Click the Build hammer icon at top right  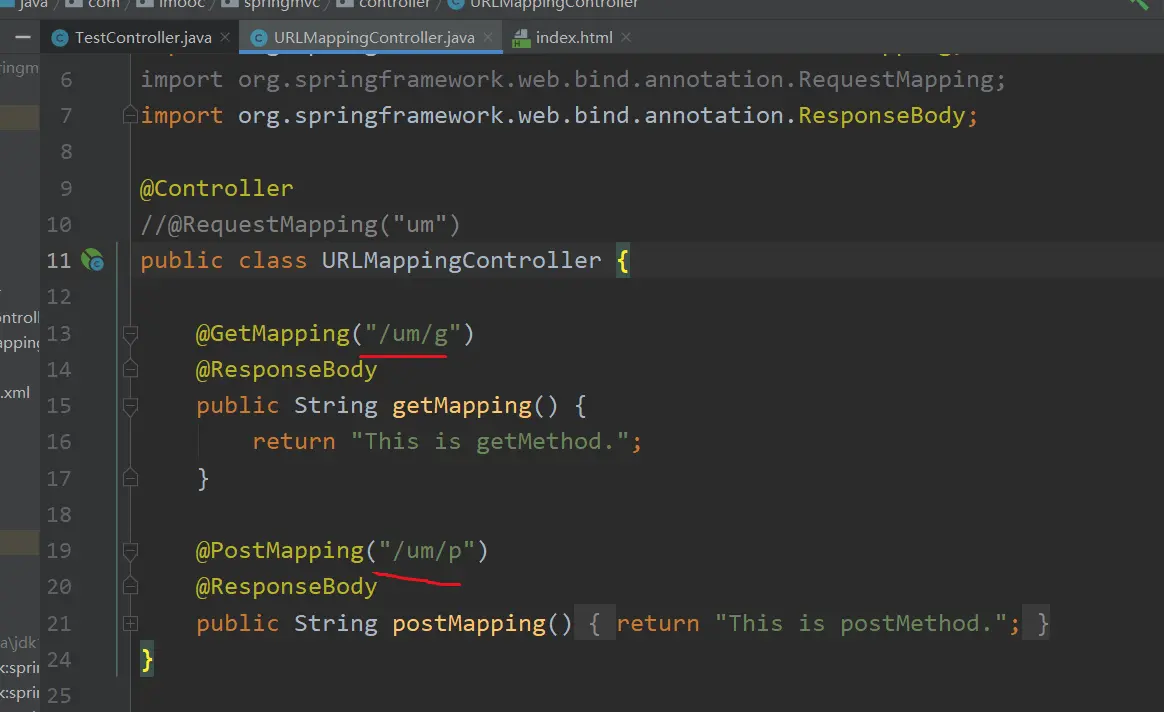(1139, 4)
